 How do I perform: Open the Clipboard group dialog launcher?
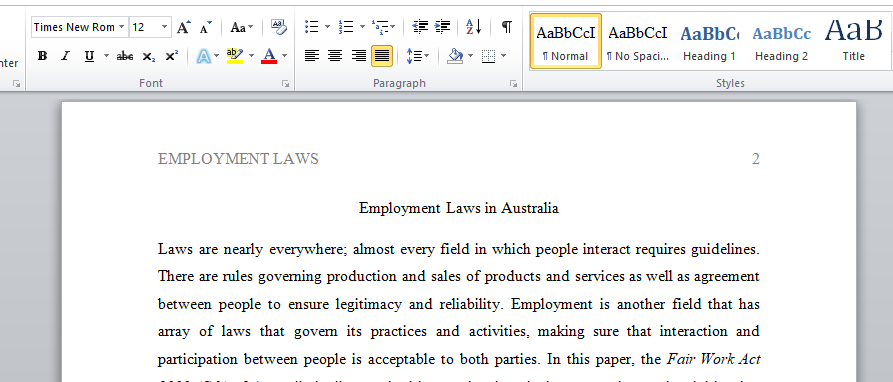pos(17,84)
